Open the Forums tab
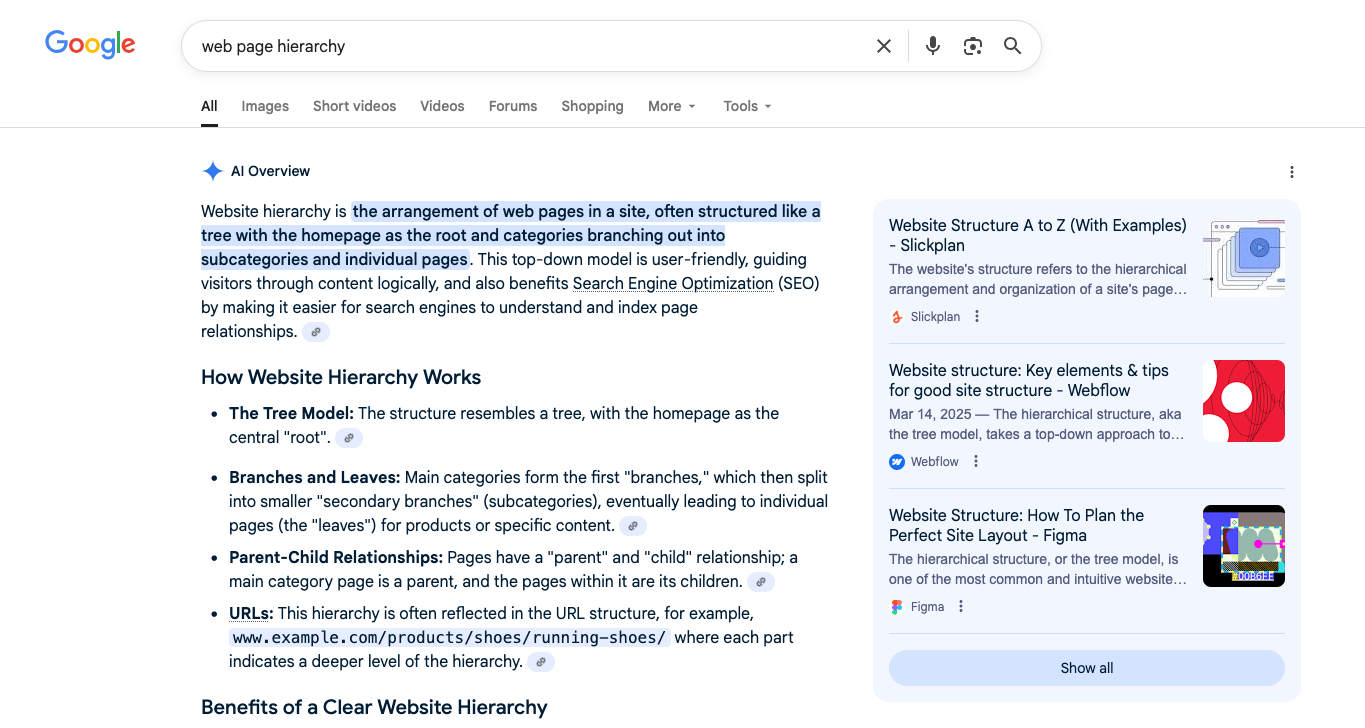The height and width of the screenshot is (728, 1365). click(512, 106)
